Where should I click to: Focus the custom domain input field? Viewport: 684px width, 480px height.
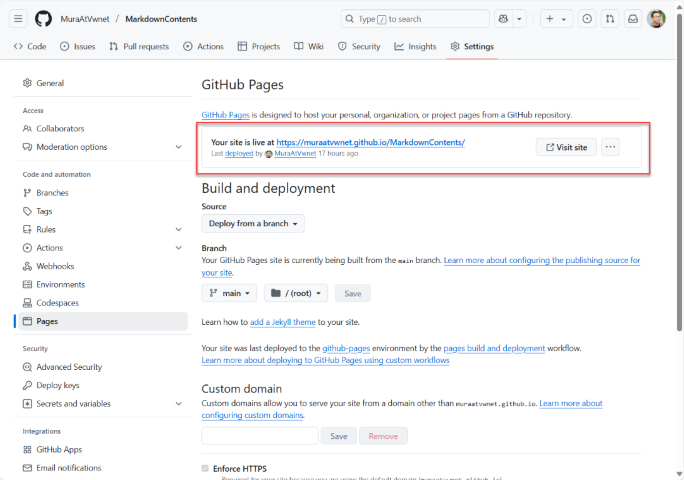pyautogui.click(x=260, y=436)
